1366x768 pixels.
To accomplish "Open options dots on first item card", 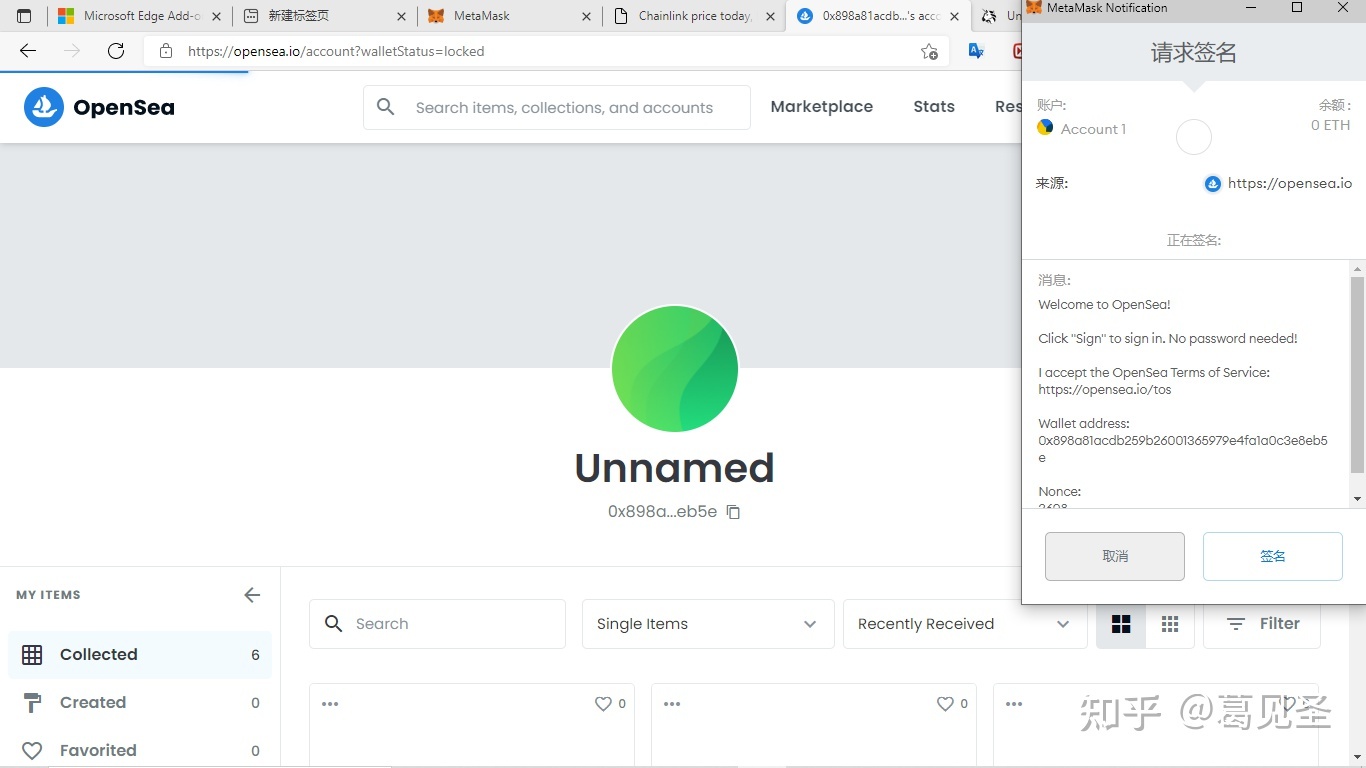I will [x=330, y=704].
